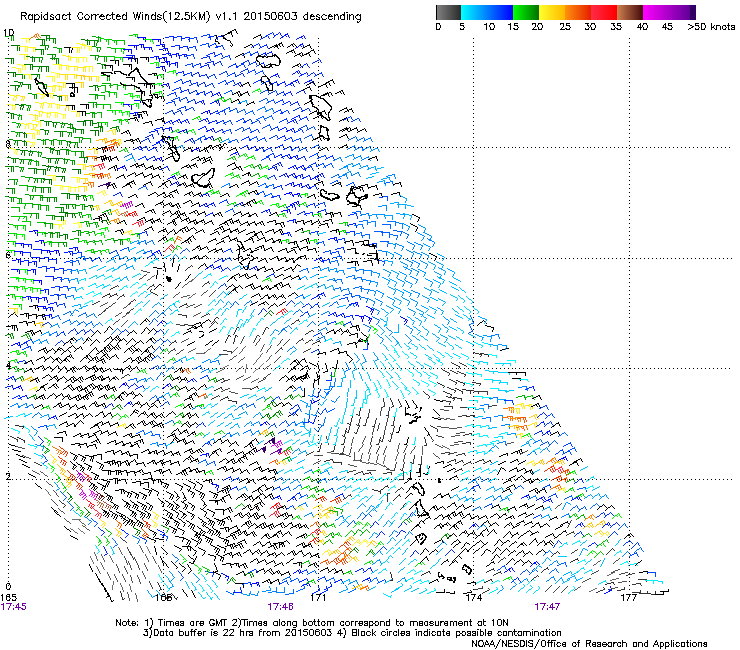Click the latitude label 4
This screenshot has width=740, height=650.
tap(8, 366)
